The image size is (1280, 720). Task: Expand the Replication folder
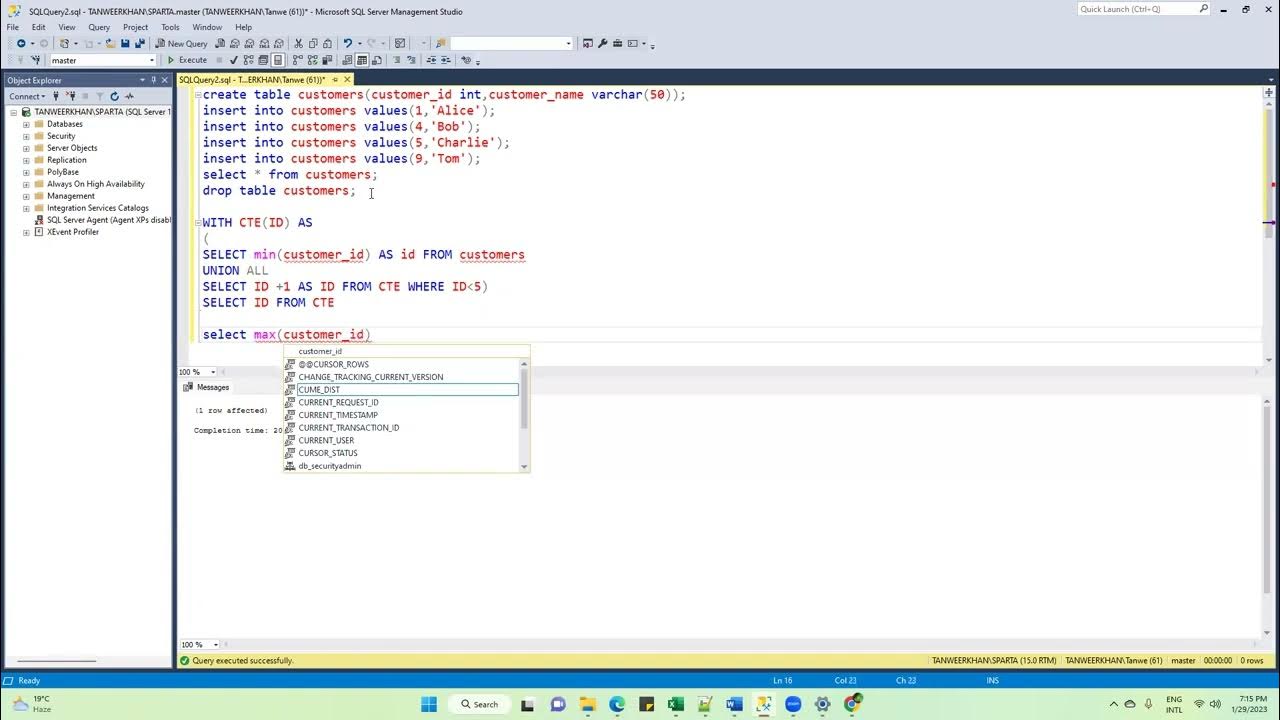[26, 160]
